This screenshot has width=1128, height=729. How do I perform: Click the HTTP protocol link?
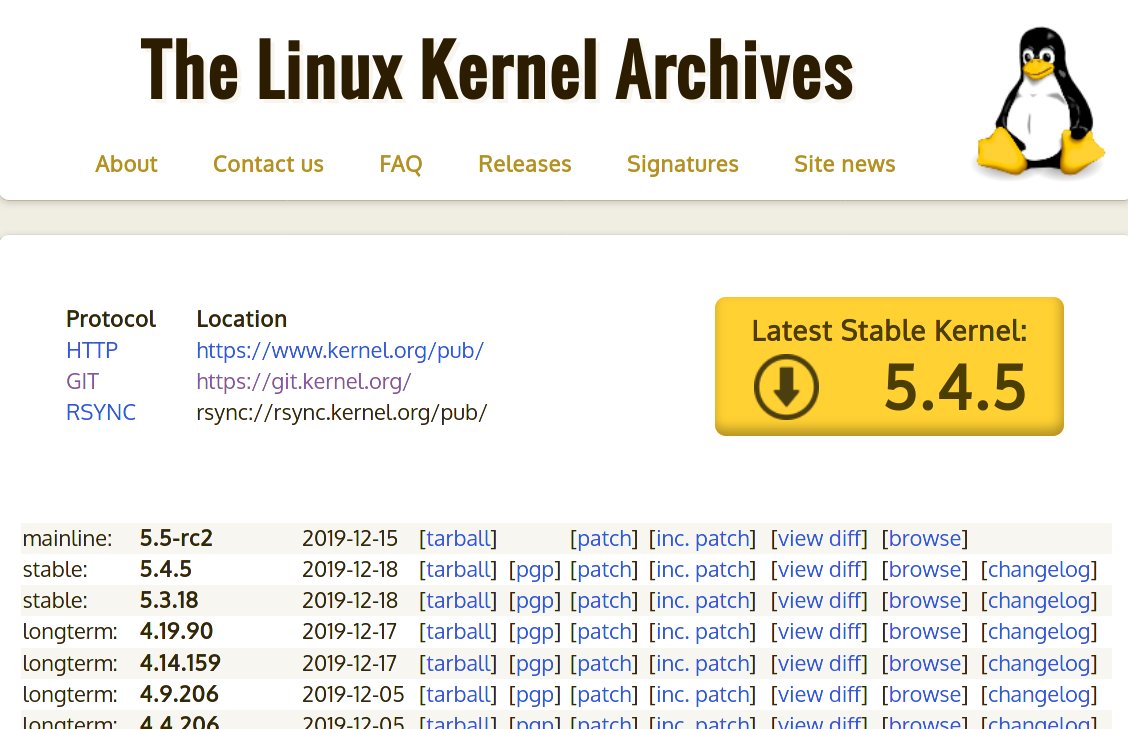(91, 350)
